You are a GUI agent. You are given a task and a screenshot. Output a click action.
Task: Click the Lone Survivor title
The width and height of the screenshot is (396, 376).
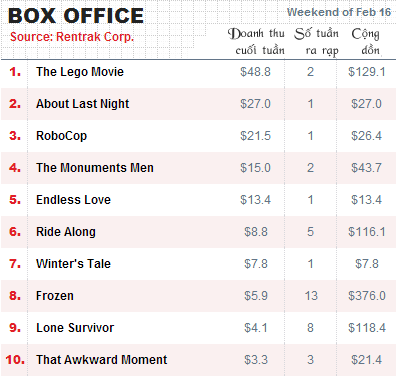coord(75,328)
